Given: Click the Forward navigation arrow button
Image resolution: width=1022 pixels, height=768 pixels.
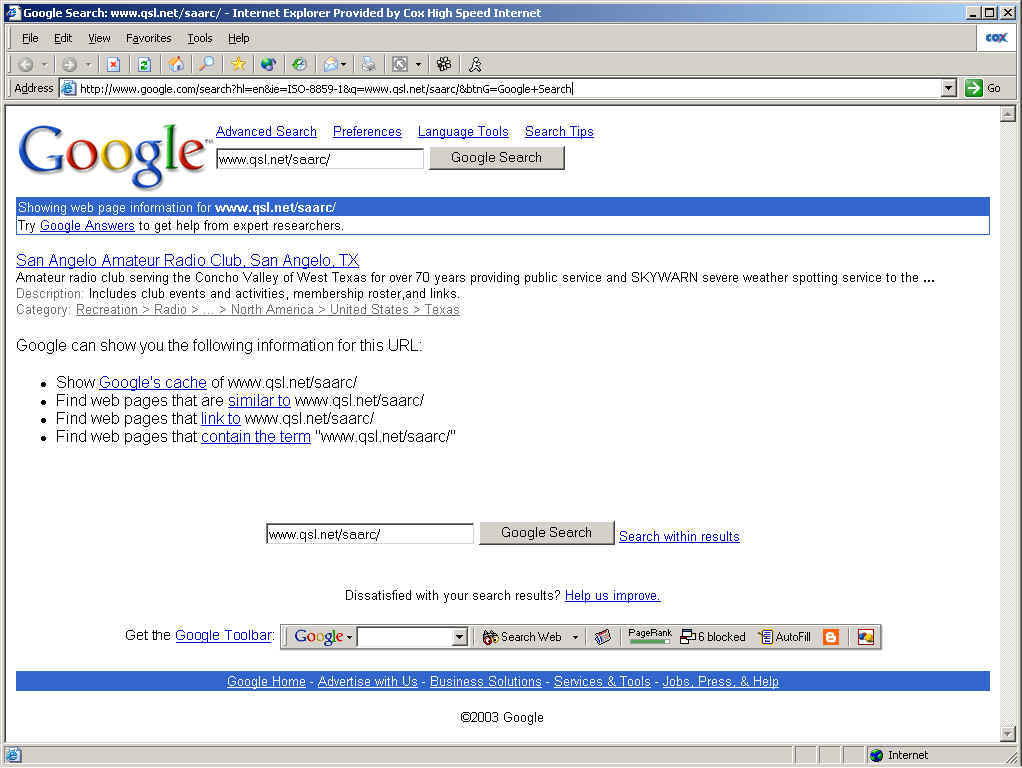Looking at the screenshot, I should pos(69,65).
